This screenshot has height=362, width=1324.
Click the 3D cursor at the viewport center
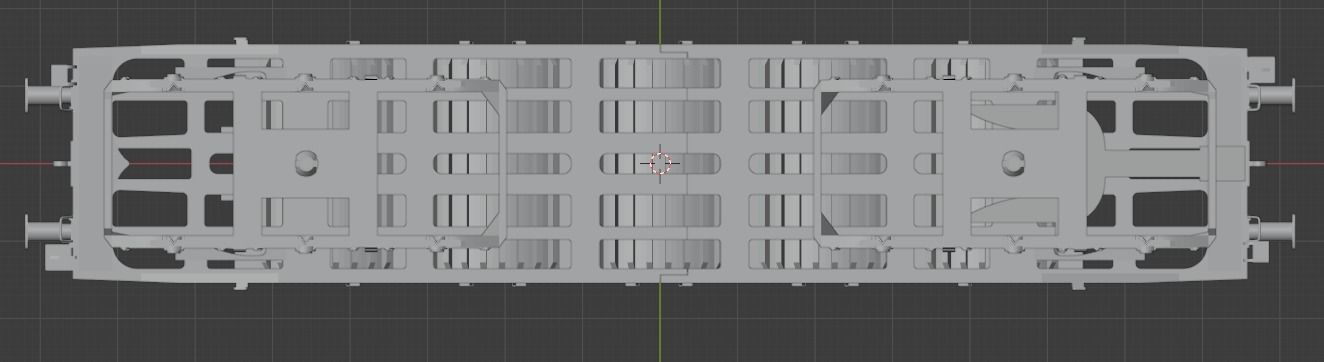coord(660,163)
